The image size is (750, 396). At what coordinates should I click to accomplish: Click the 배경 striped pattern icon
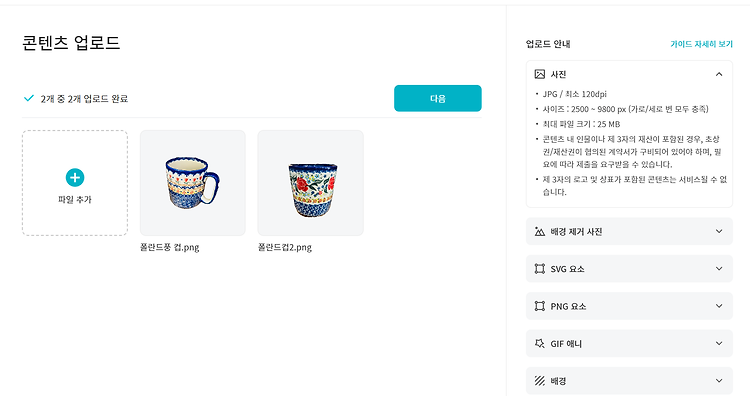coord(540,381)
